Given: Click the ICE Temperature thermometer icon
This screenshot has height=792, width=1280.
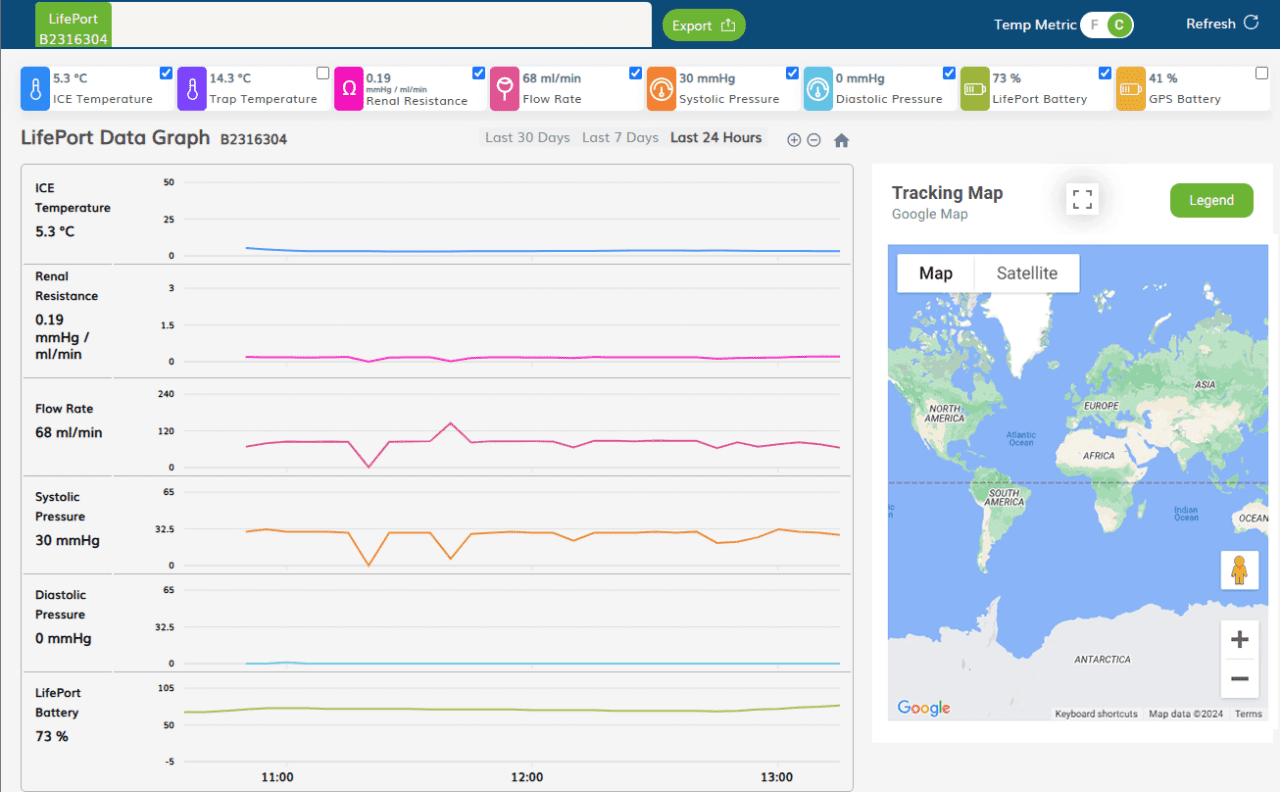Looking at the screenshot, I should (x=35, y=89).
